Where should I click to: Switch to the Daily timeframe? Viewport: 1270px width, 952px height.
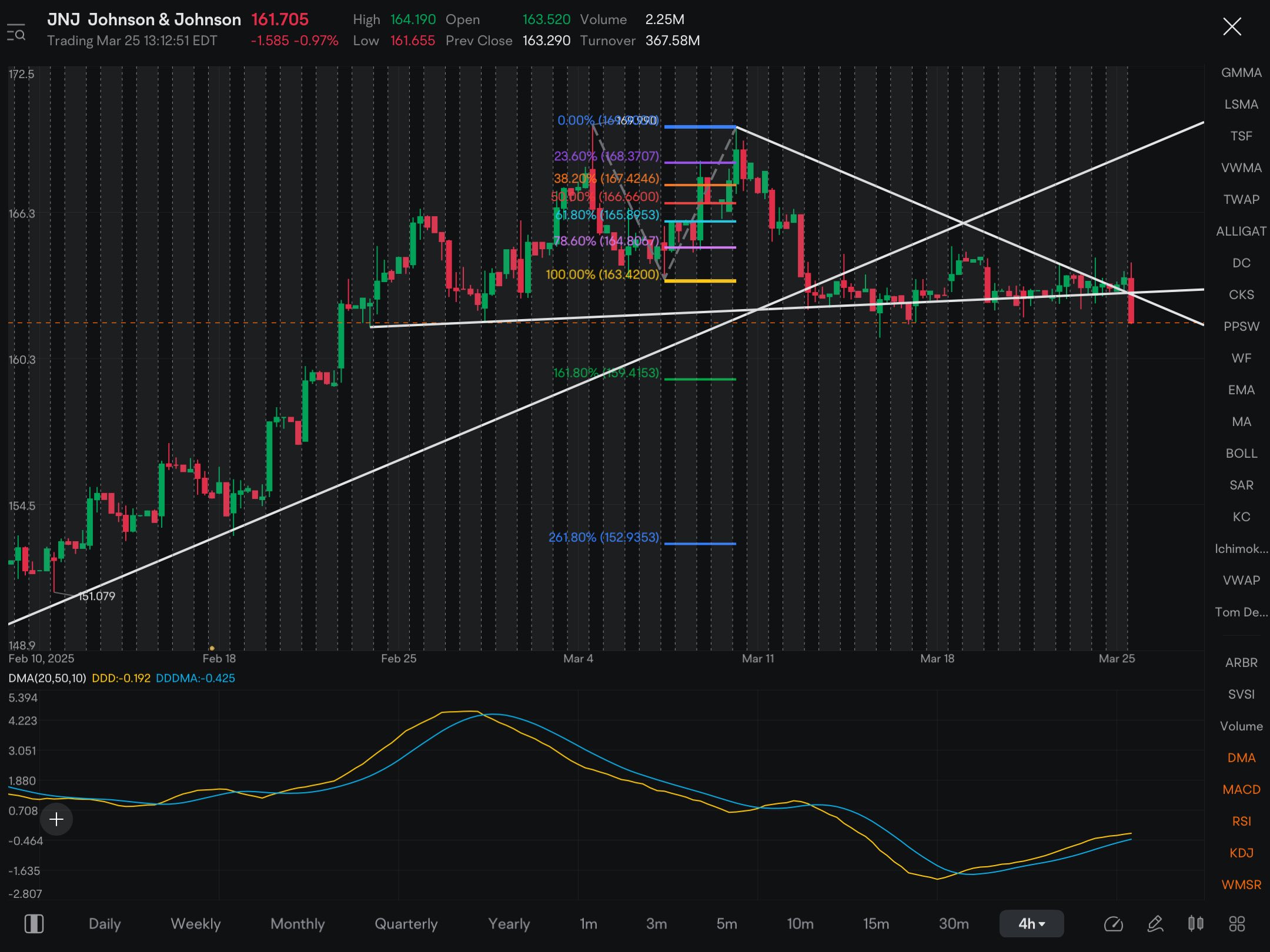pyautogui.click(x=105, y=924)
